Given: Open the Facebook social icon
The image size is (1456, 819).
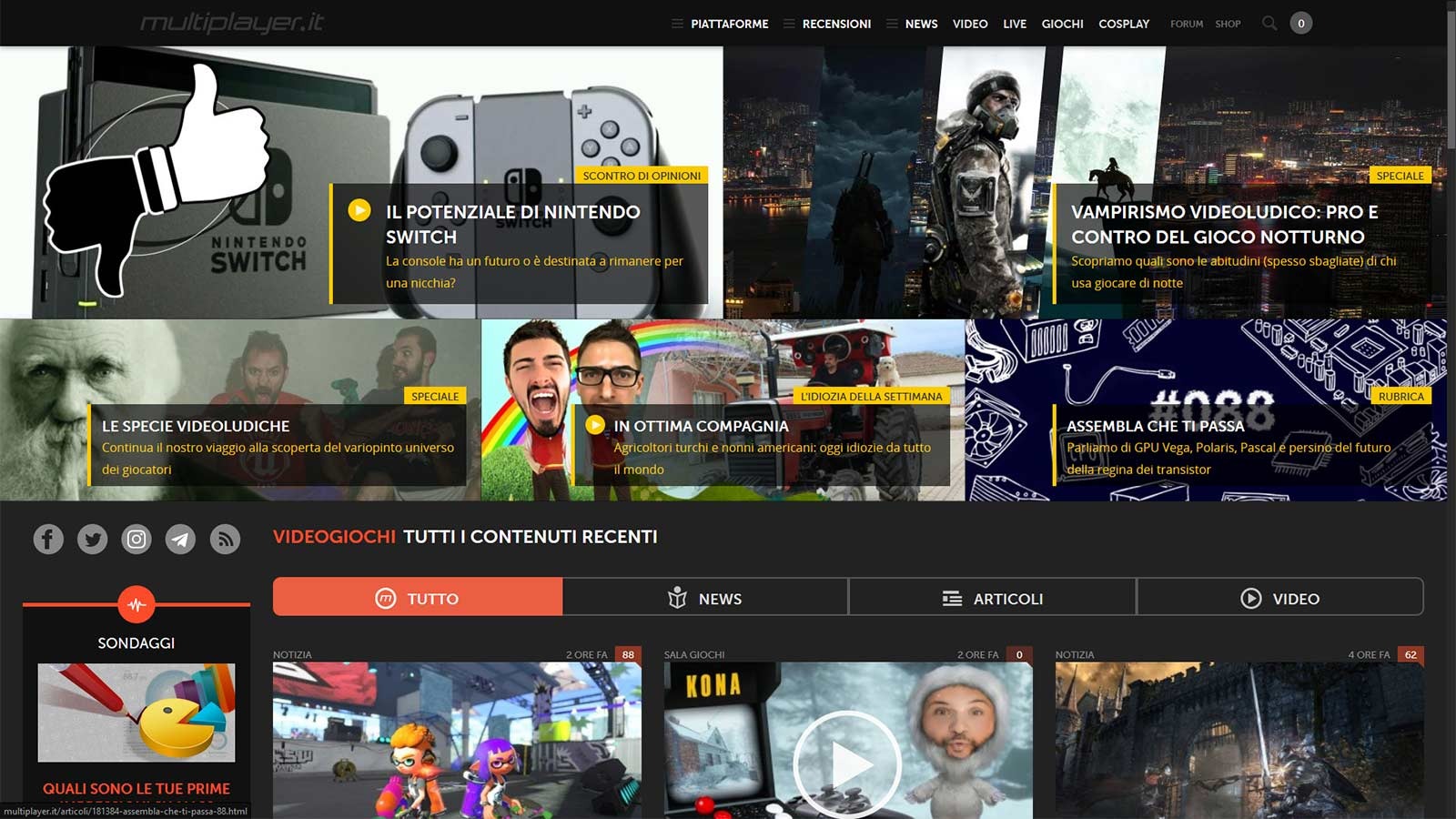Looking at the screenshot, I should pos(48,540).
